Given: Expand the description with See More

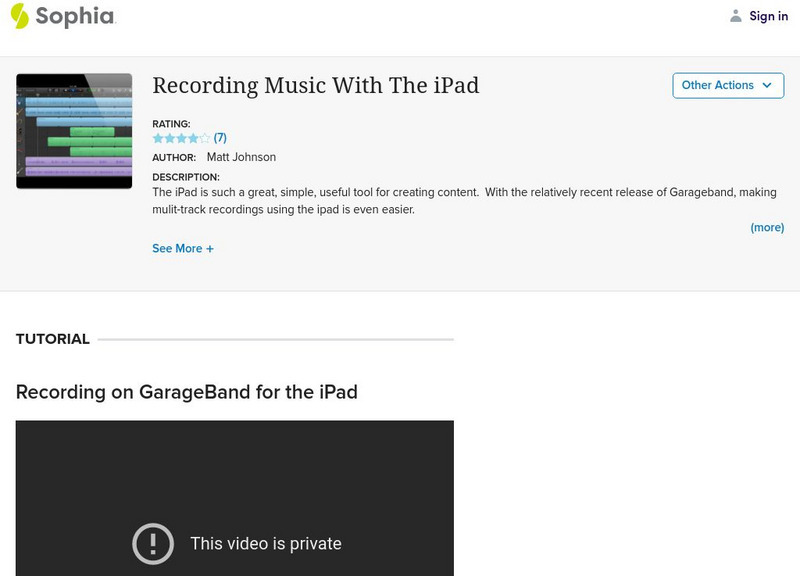Looking at the screenshot, I should tap(183, 248).
